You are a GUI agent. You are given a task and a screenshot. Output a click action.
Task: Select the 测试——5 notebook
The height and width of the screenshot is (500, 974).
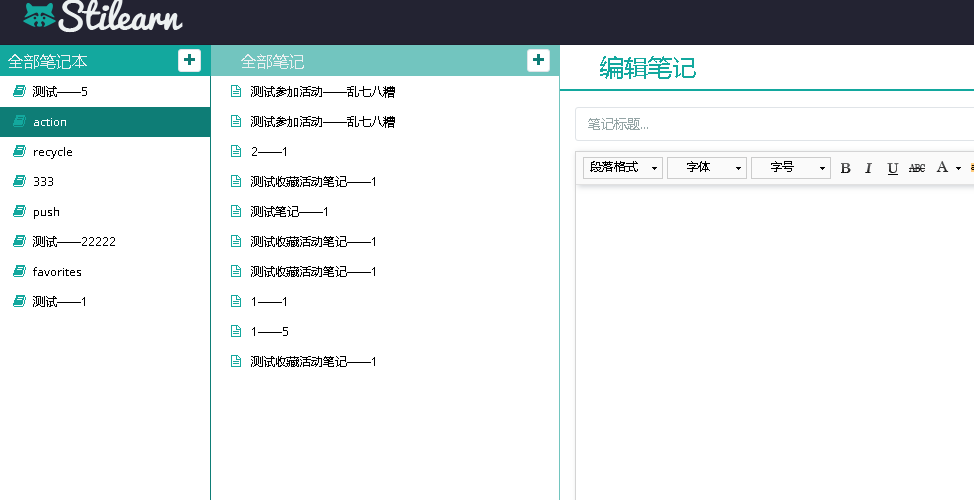tap(105, 92)
